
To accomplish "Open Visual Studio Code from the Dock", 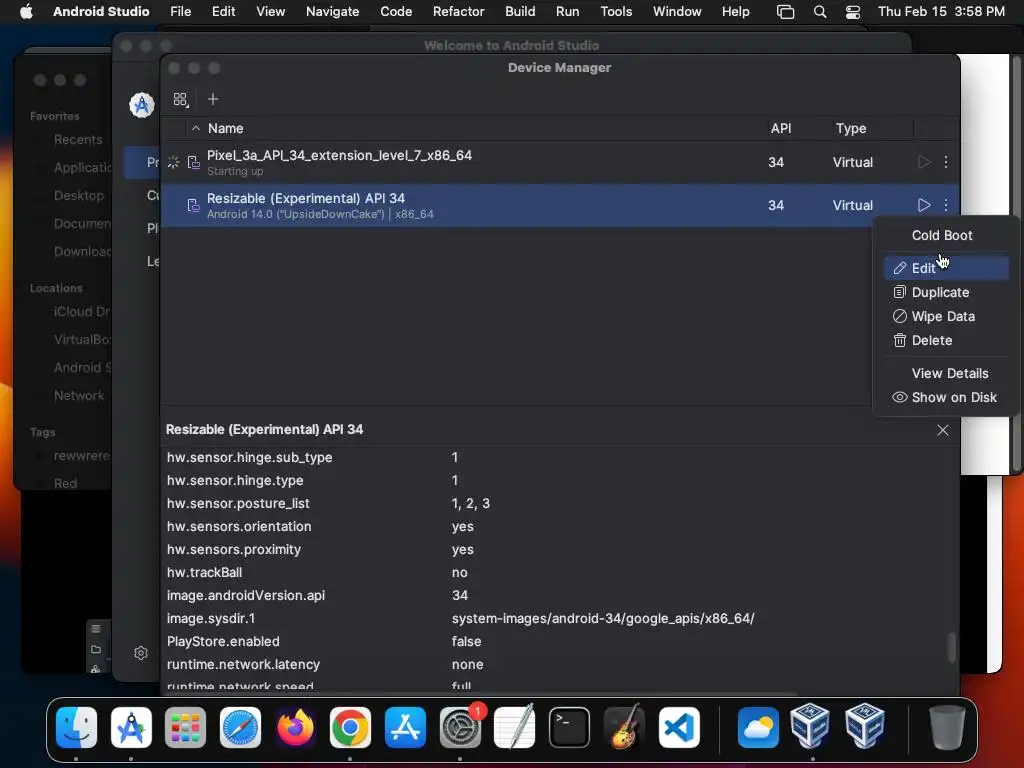I will coord(679,727).
